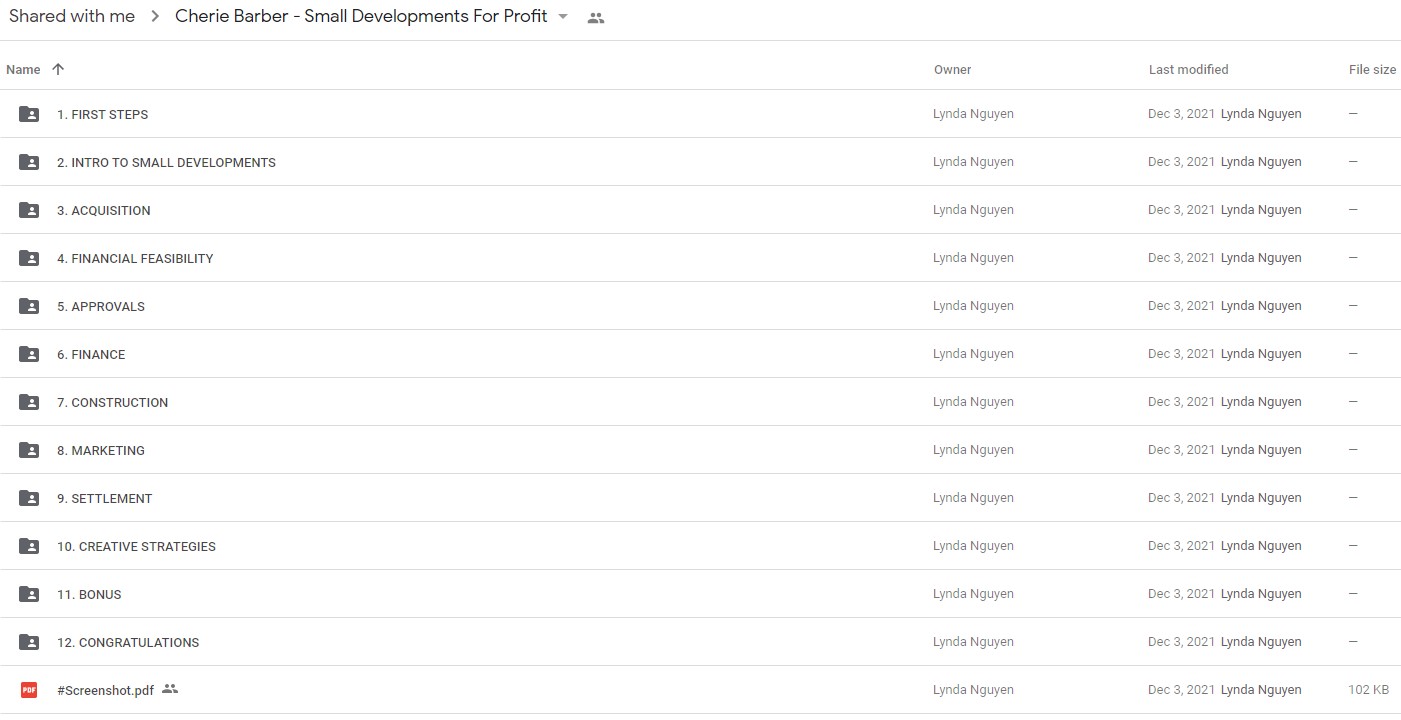Select the folder icon for 10. CREATIVE STRATEGIES
Viewport: 1401px width, 720px height.
[x=29, y=546]
